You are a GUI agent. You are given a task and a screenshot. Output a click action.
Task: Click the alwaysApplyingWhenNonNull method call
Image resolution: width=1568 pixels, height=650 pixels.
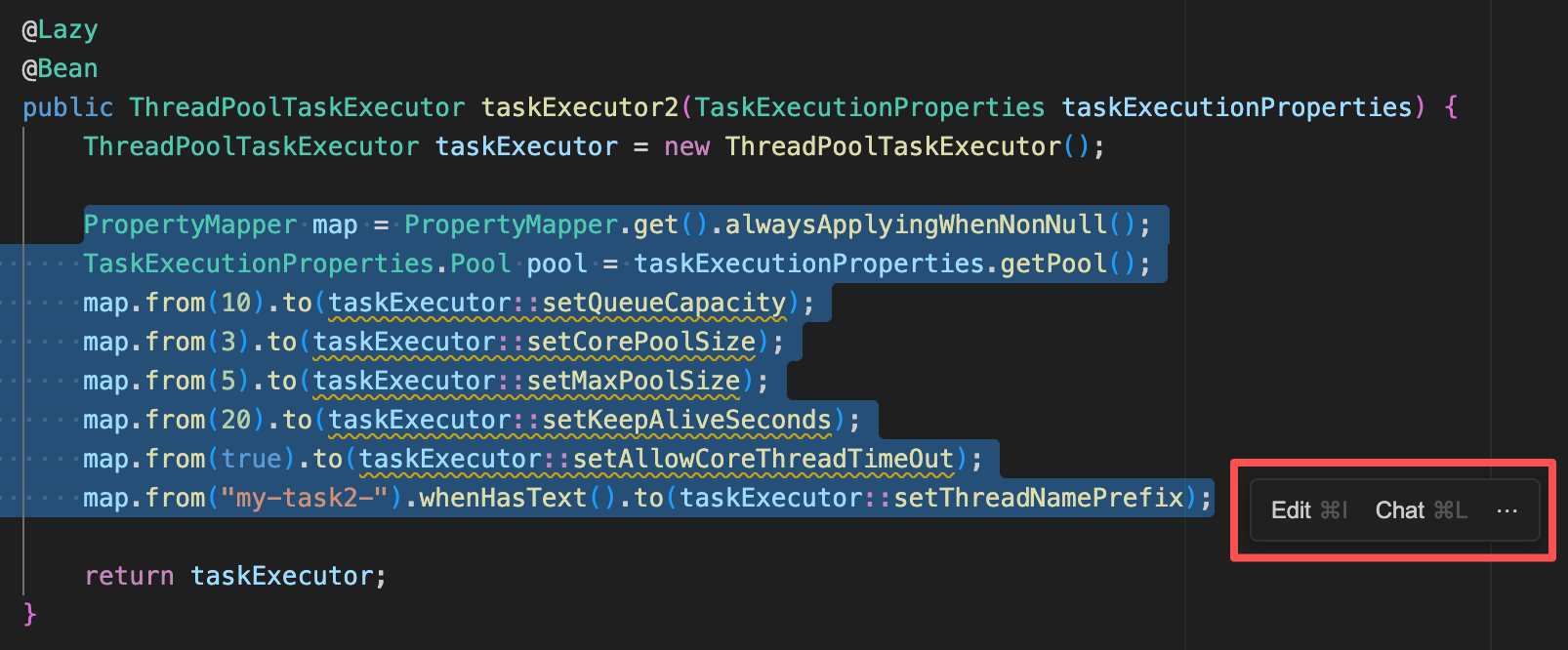click(916, 224)
